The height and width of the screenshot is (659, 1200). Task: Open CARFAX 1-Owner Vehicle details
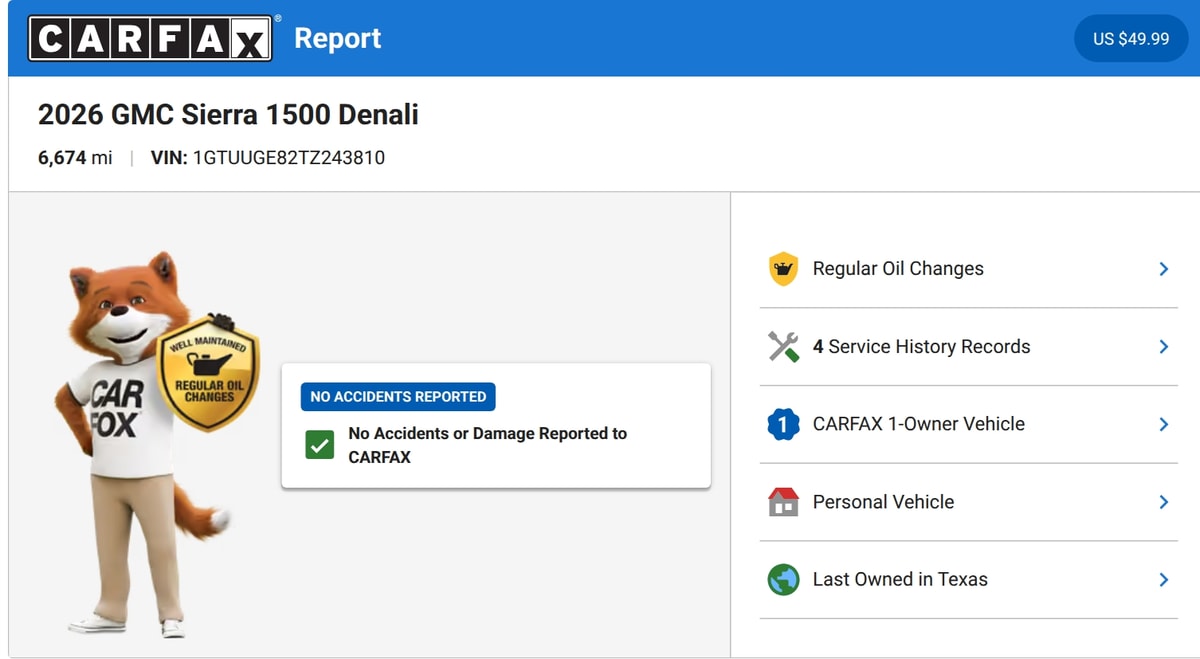[x=968, y=424]
